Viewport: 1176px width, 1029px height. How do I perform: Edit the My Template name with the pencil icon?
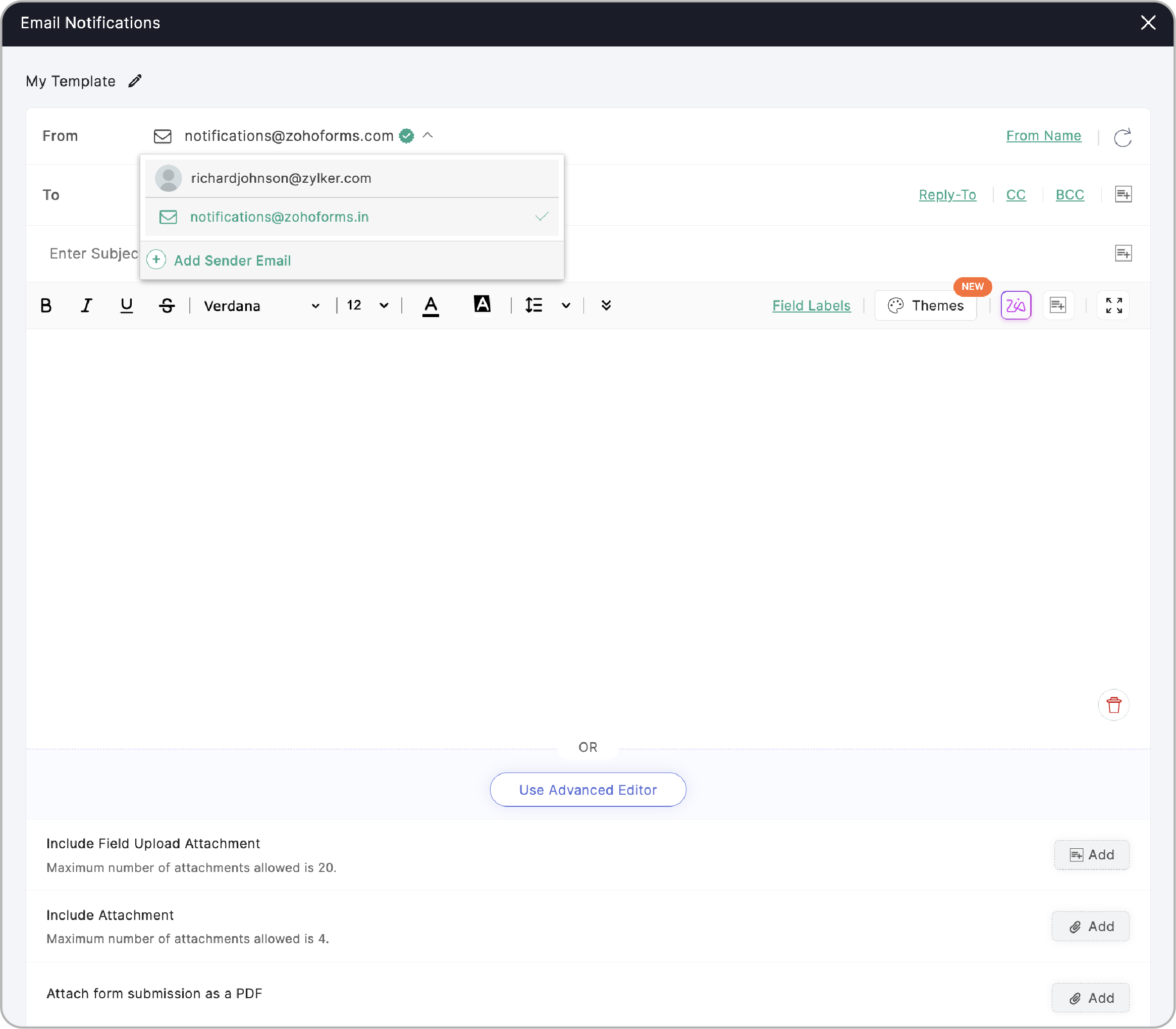[135, 81]
